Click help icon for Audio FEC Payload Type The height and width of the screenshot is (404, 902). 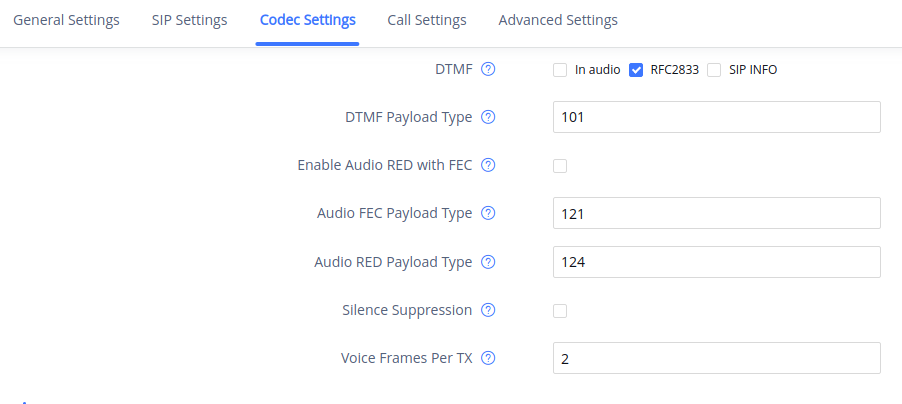point(488,213)
